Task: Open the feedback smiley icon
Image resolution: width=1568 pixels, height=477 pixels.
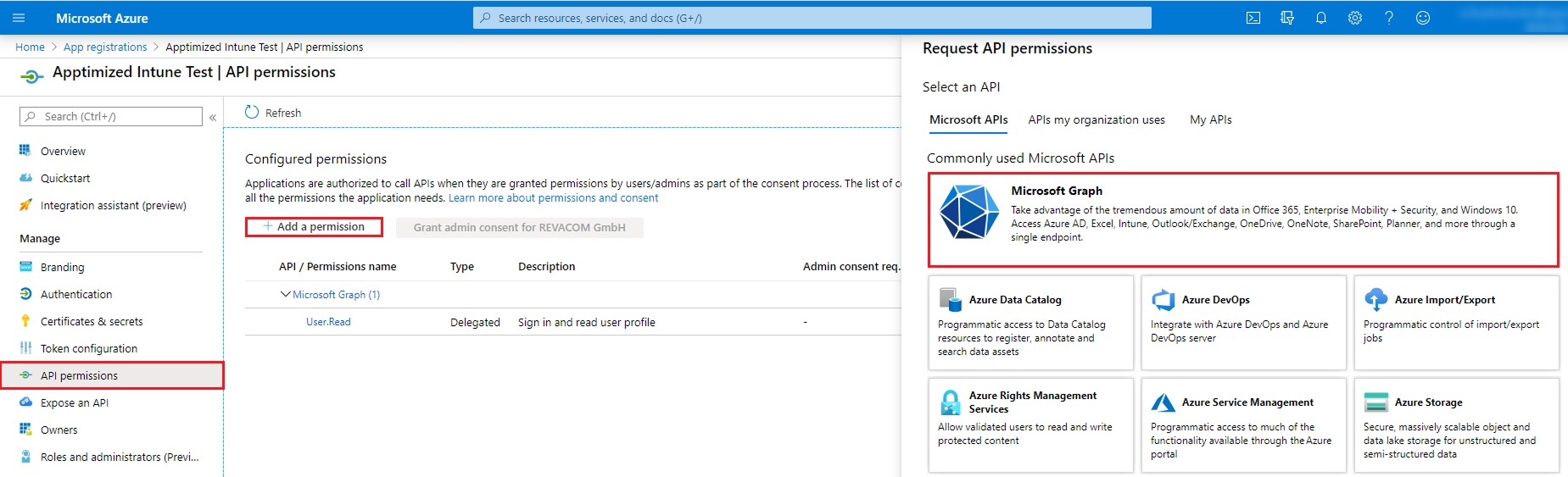Action: [1423, 18]
